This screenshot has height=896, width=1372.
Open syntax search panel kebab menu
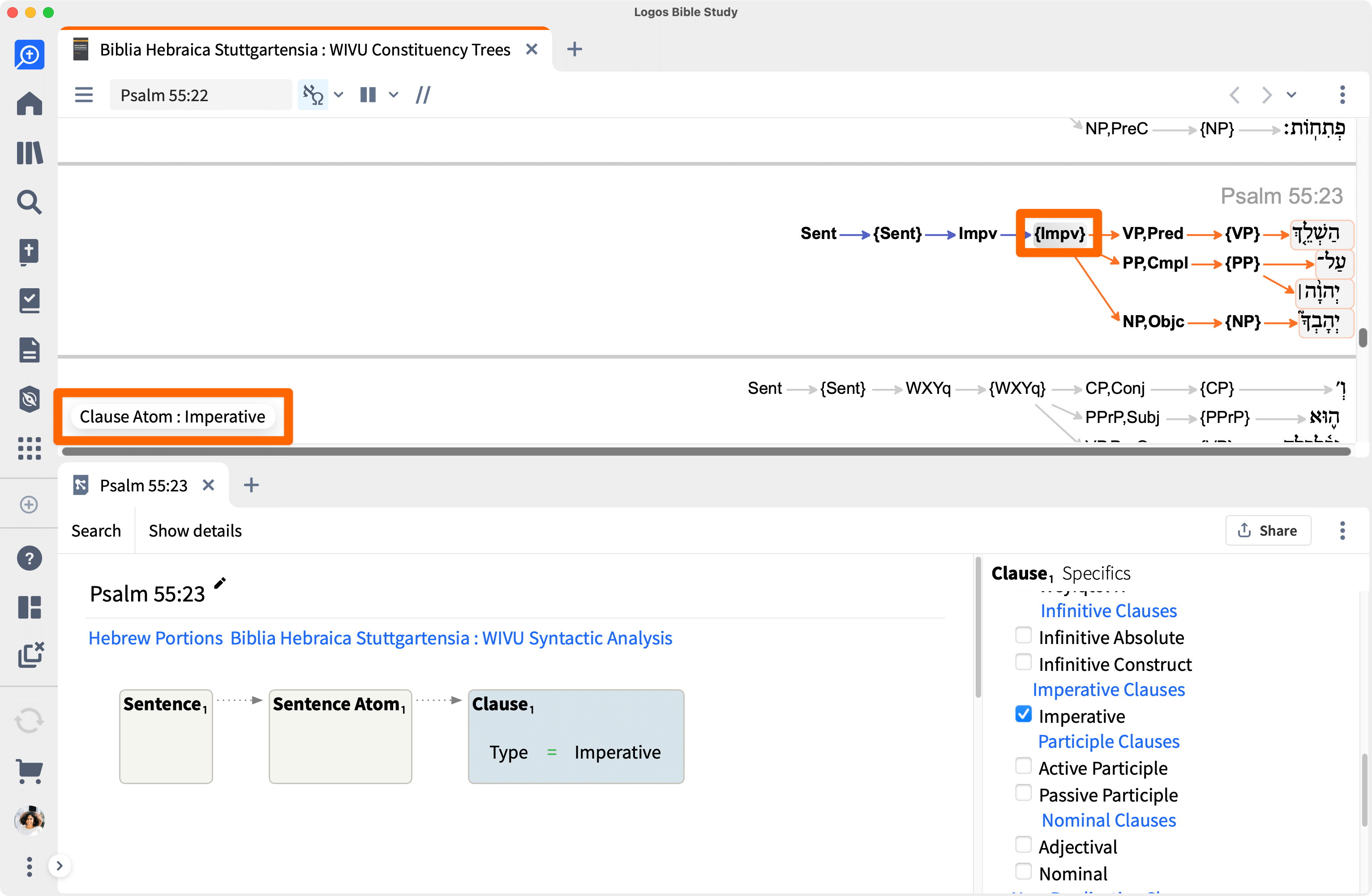[1342, 531]
